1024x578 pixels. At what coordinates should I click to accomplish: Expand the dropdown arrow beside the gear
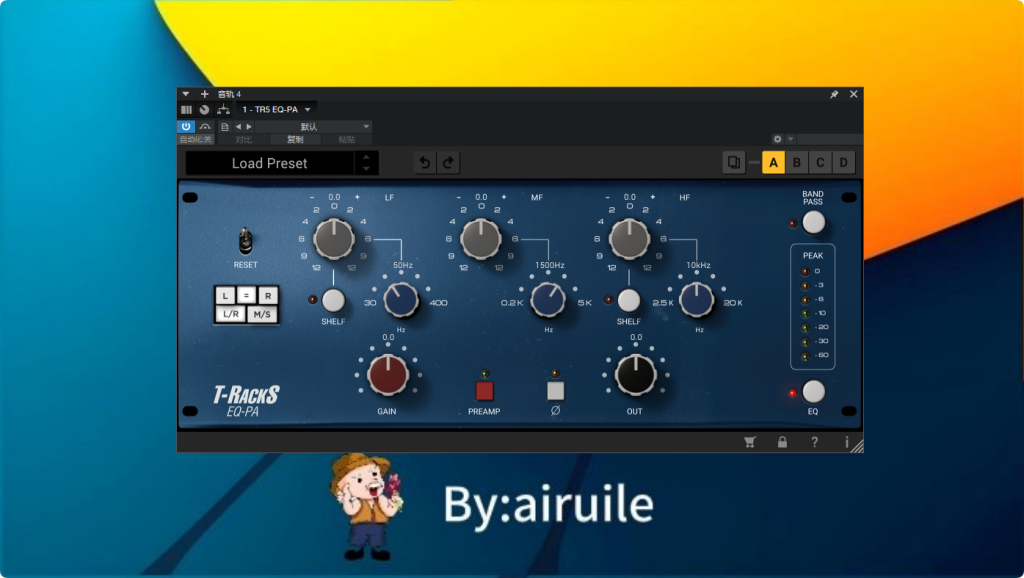click(790, 139)
